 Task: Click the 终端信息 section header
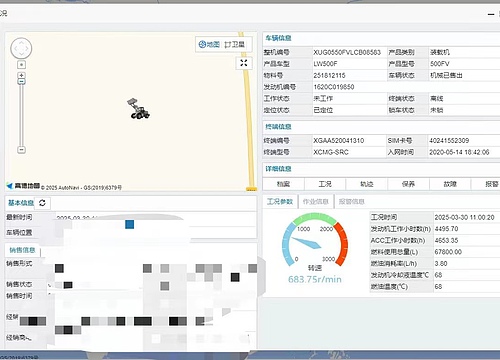click(x=278, y=127)
